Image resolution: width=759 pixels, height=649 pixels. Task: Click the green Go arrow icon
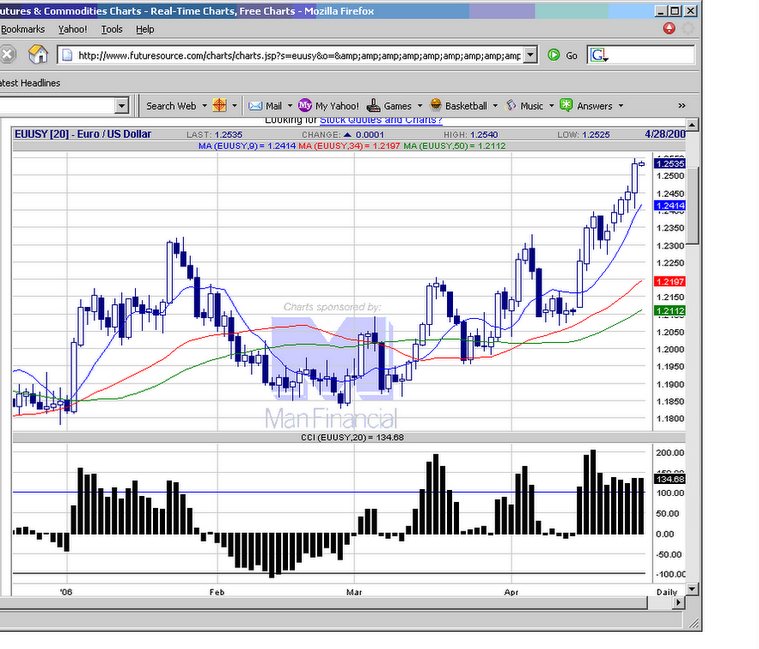[x=554, y=55]
